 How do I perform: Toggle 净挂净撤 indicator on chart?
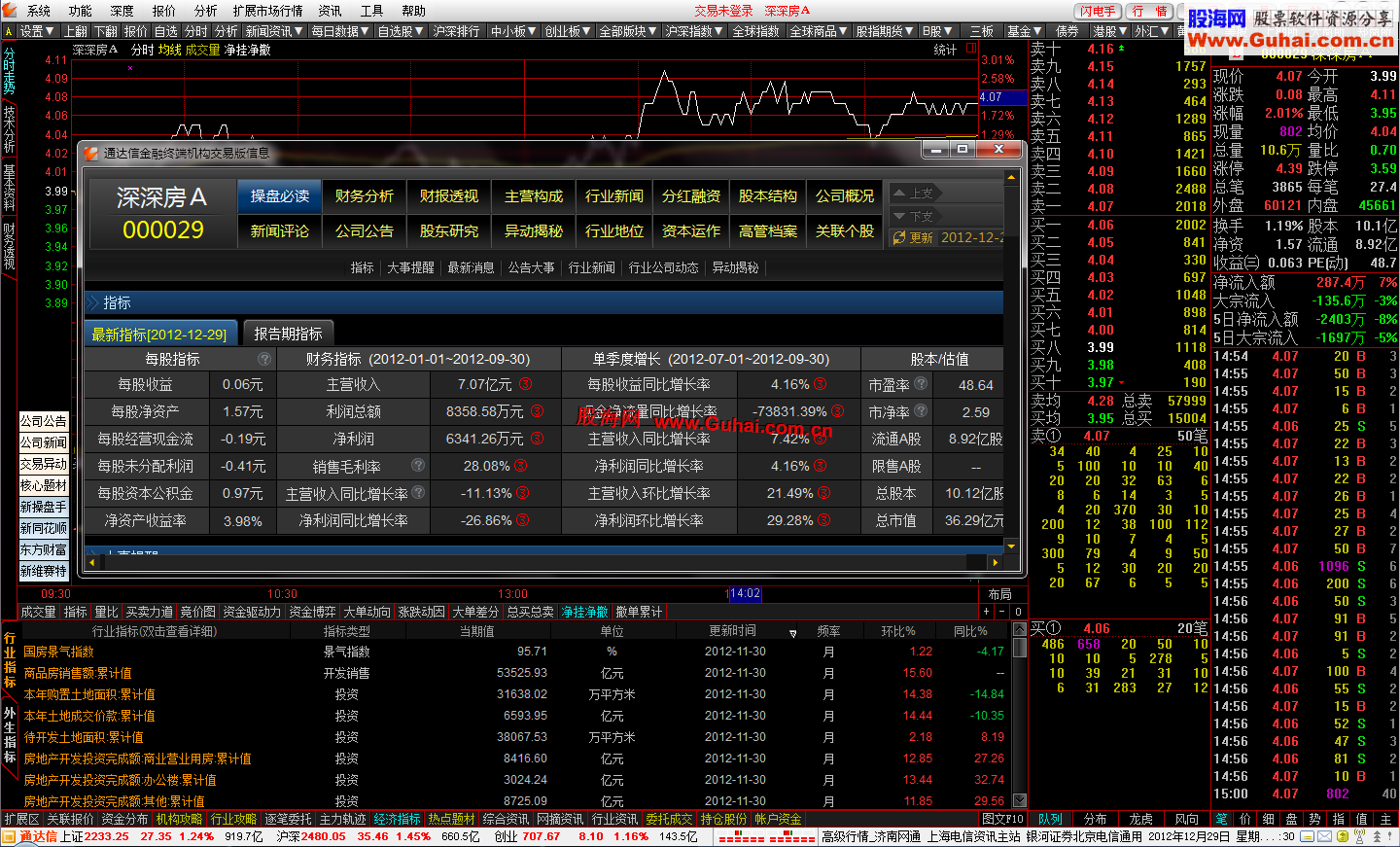coord(248,50)
